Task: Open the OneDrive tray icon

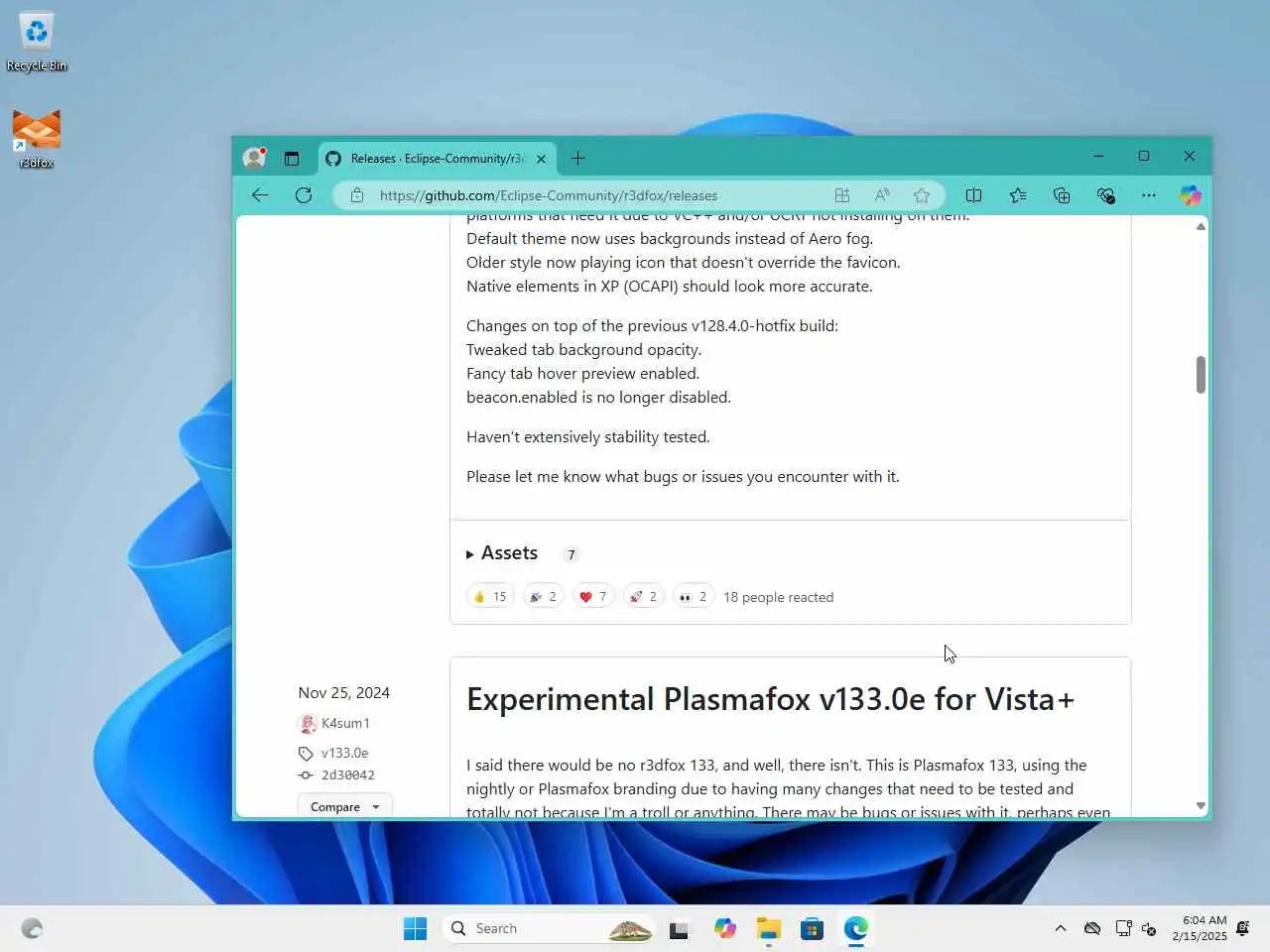Action: 1092,928
